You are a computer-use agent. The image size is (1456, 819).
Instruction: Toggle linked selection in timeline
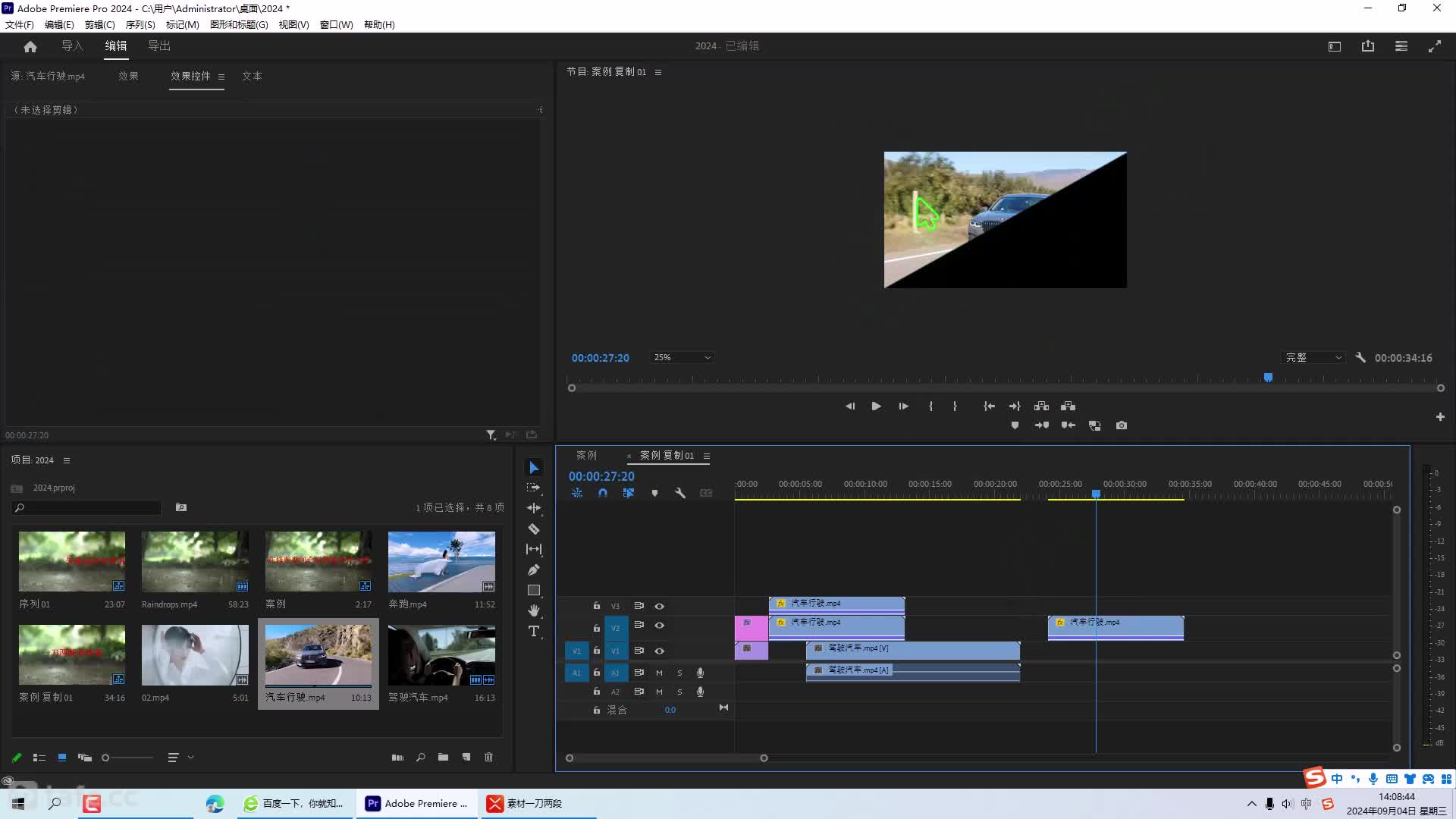pyautogui.click(x=629, y=493)
